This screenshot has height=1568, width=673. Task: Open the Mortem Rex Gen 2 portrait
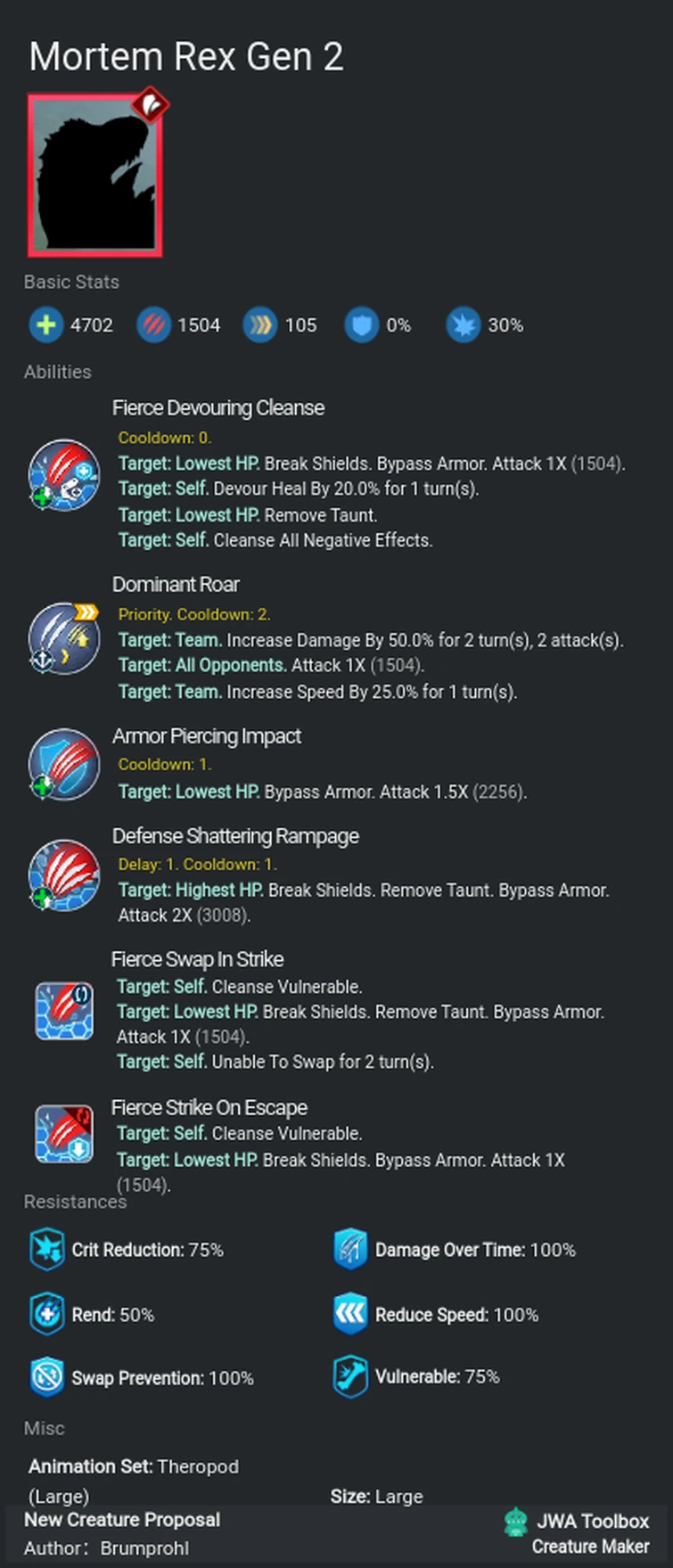[94, 176]
